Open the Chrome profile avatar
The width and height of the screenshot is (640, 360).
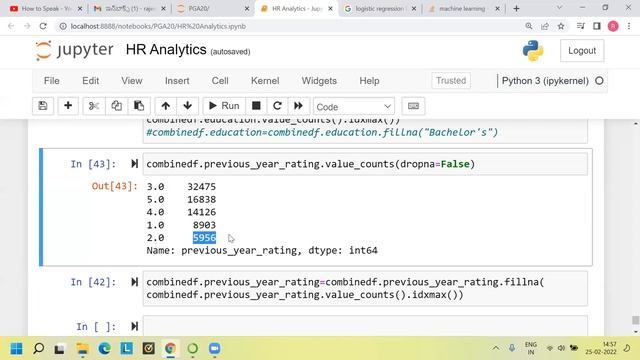(613, 26)
